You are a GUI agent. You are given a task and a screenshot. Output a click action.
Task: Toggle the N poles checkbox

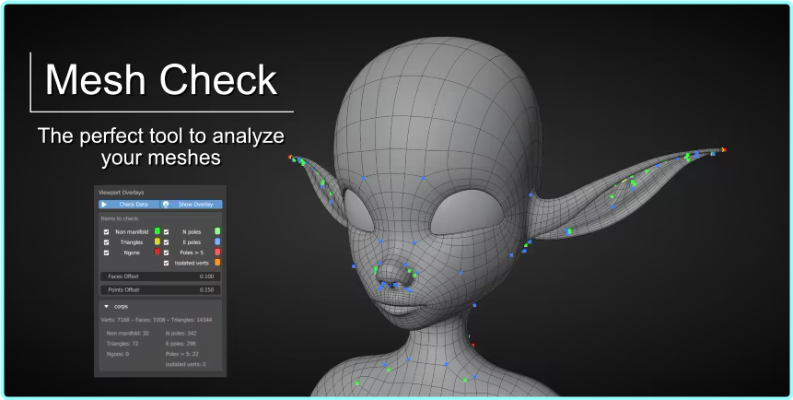point(166,232)
